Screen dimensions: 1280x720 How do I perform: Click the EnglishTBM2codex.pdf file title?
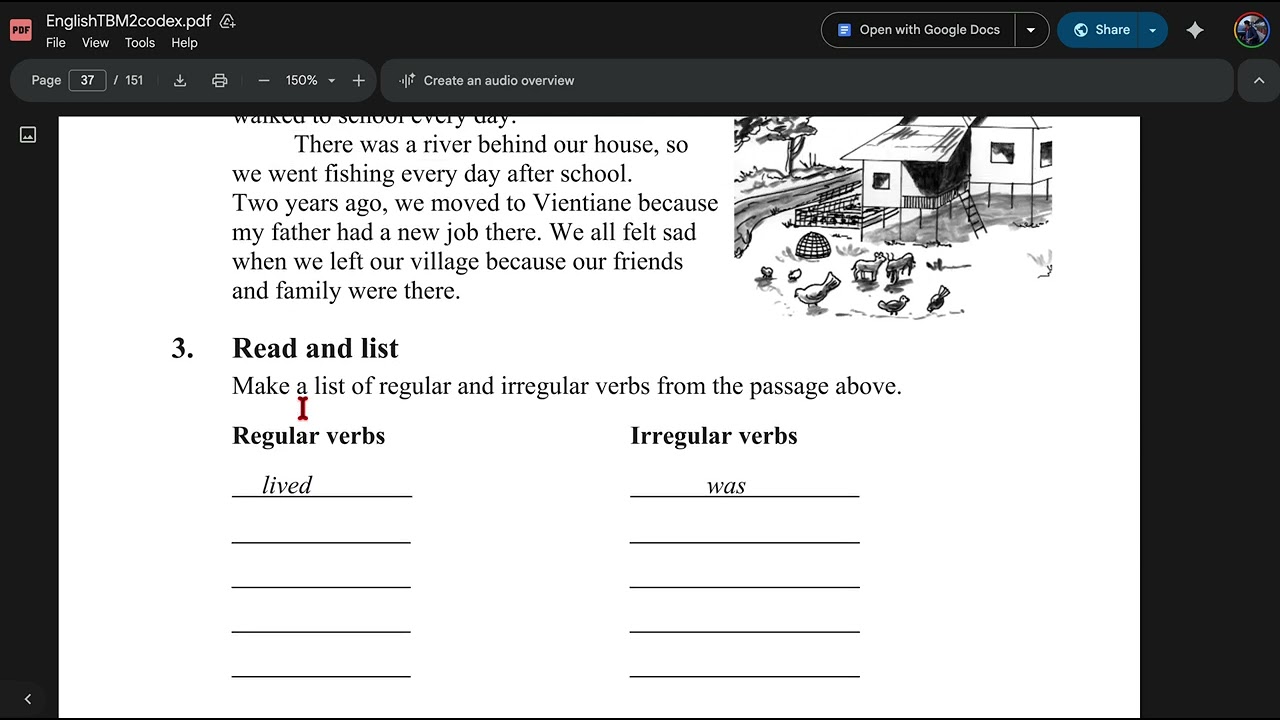(x=127, y=21)
